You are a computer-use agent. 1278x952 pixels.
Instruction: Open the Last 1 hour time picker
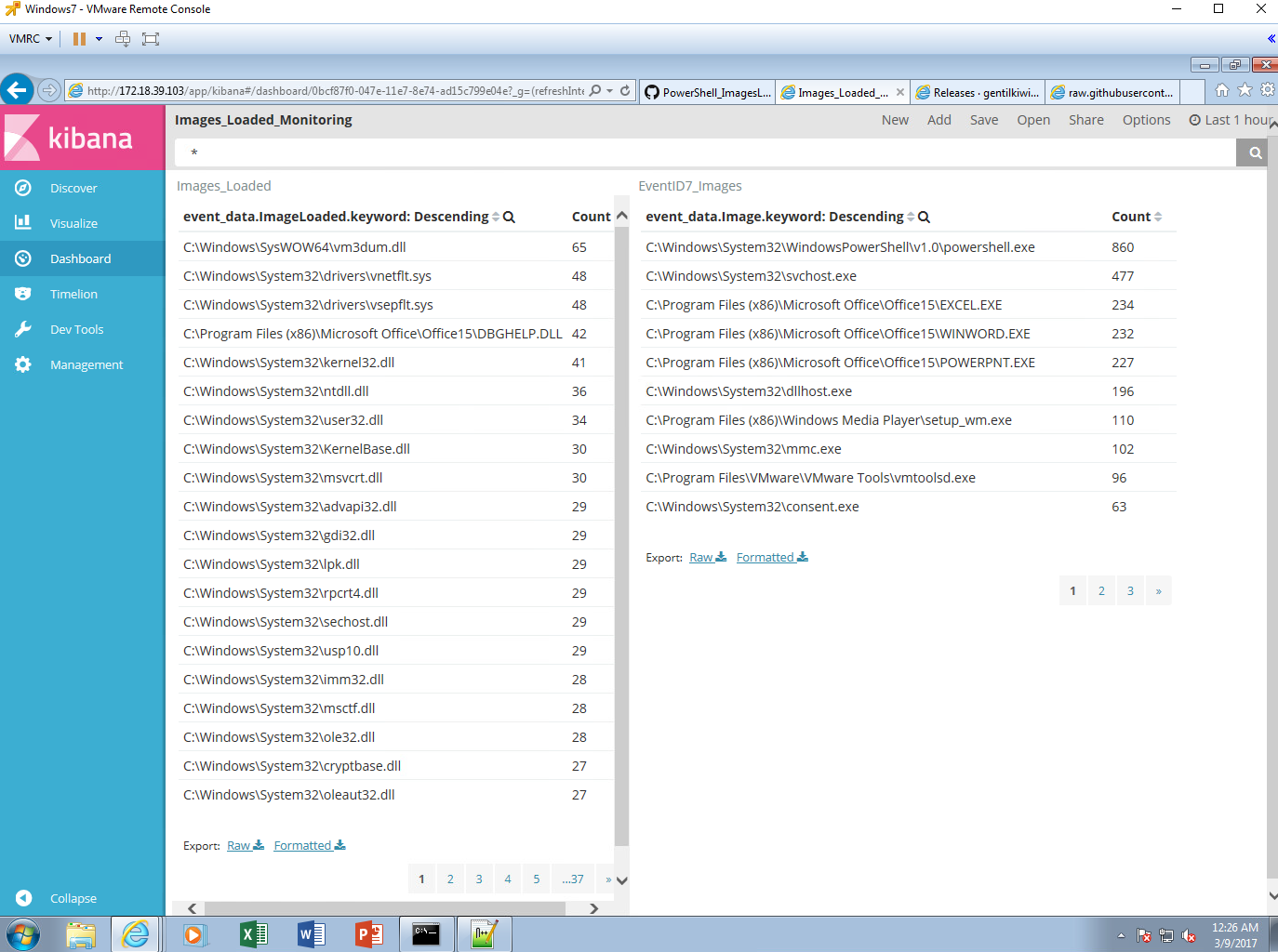tap(1230, 120)
